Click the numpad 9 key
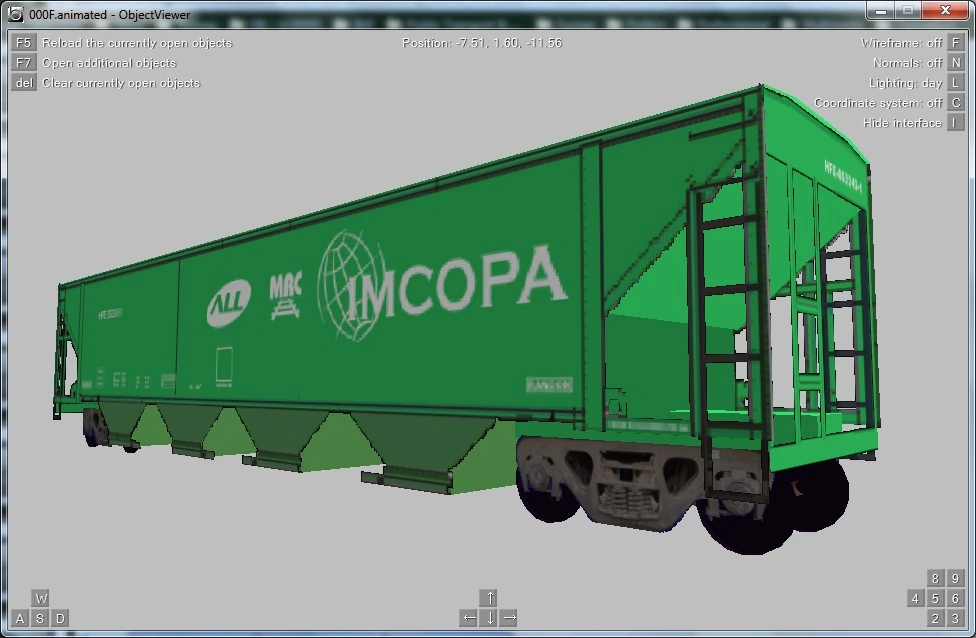The height and width of the screenshot is (638, 976). click(x=955, y=578)
